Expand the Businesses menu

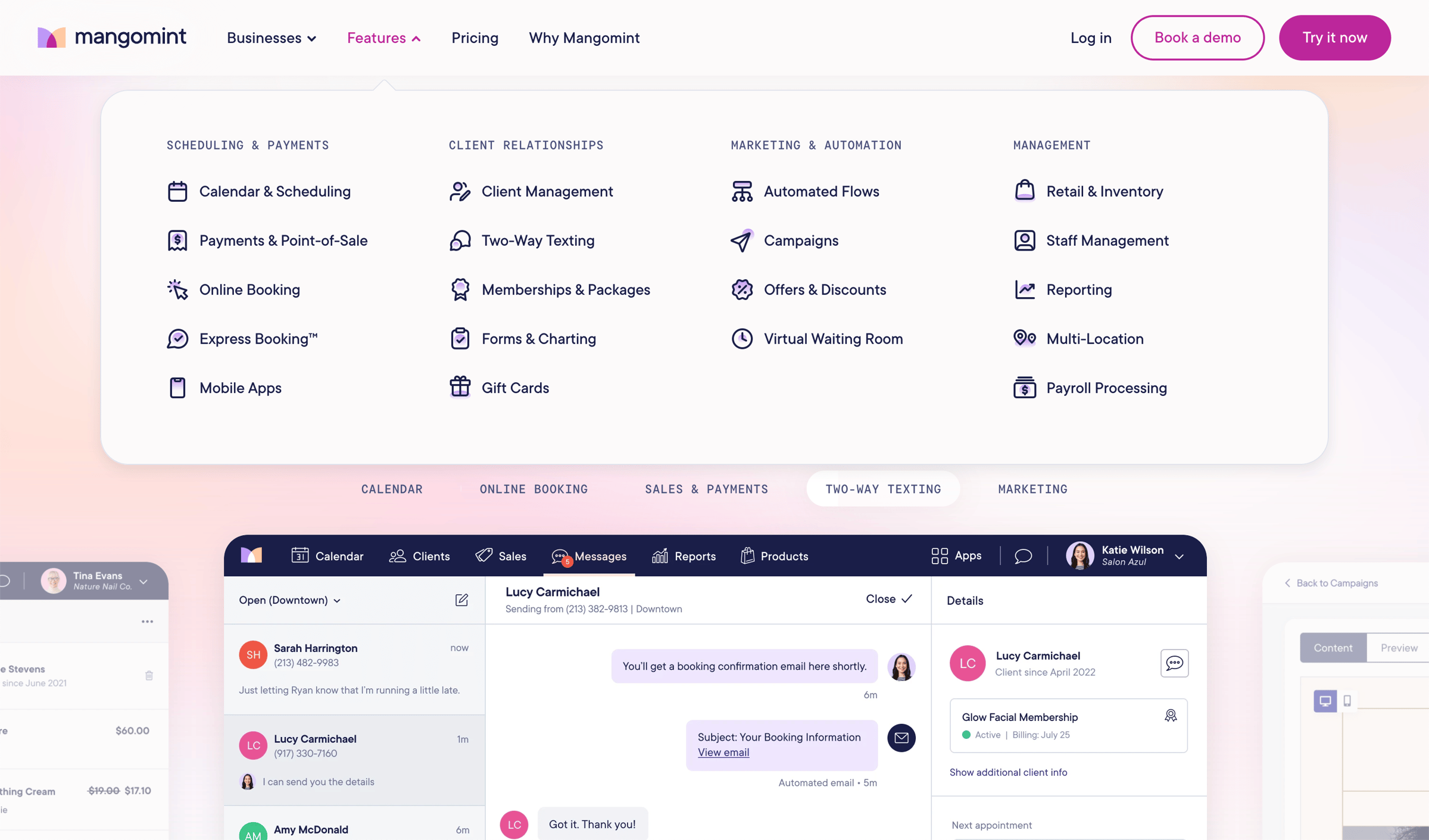pos(272,38)
